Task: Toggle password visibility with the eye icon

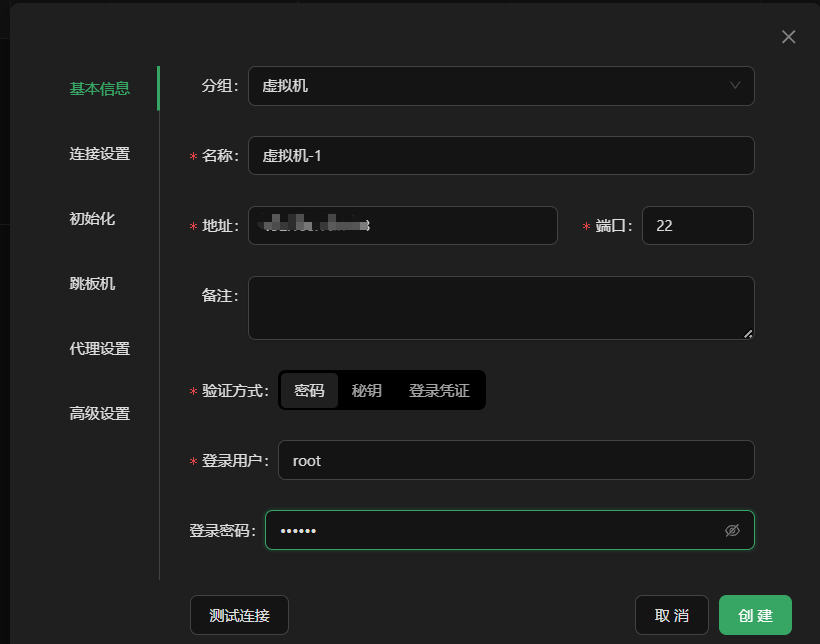Action: (733, 530)
